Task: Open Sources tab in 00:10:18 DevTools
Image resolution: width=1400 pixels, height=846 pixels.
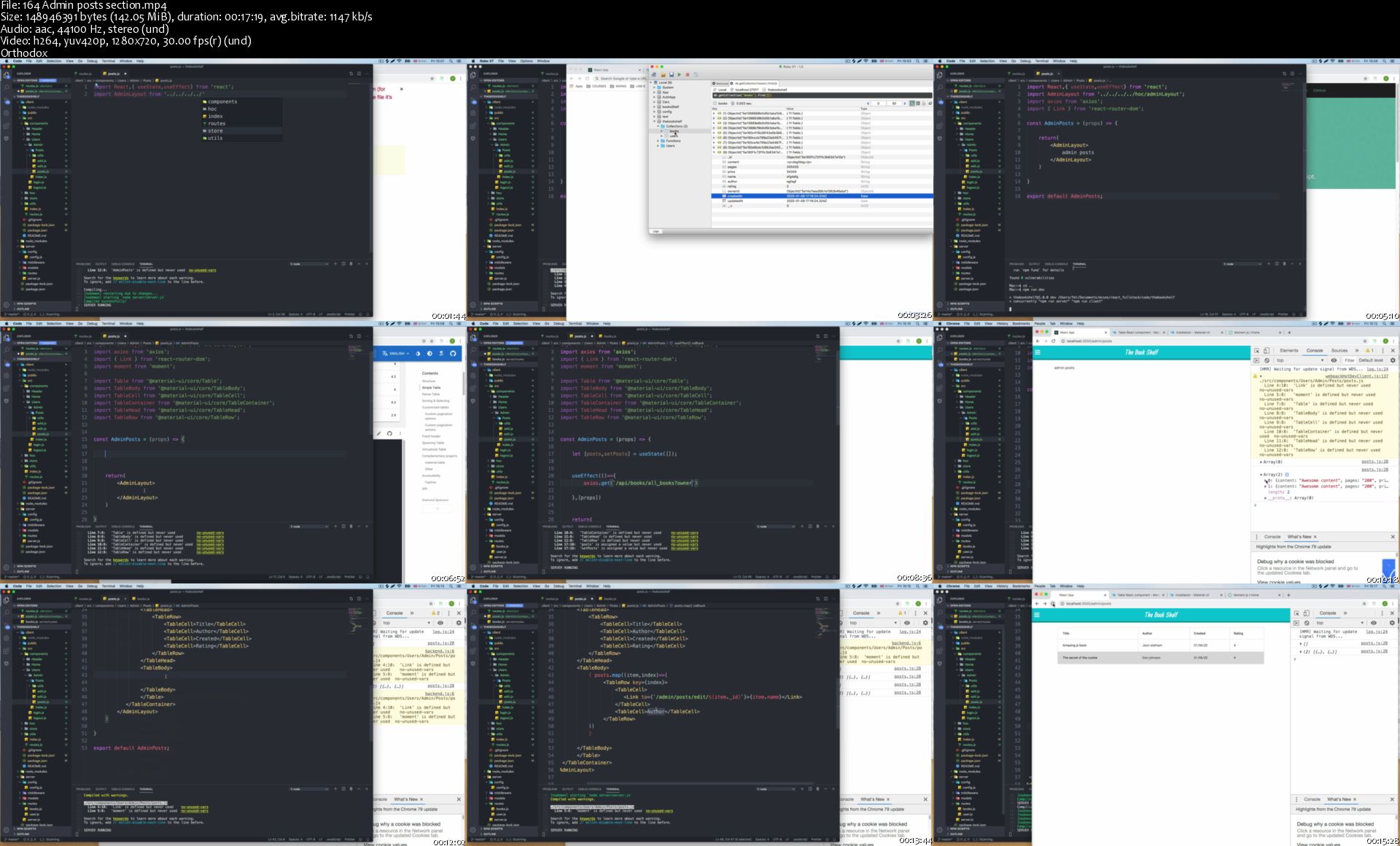Action: [1339, 351]
